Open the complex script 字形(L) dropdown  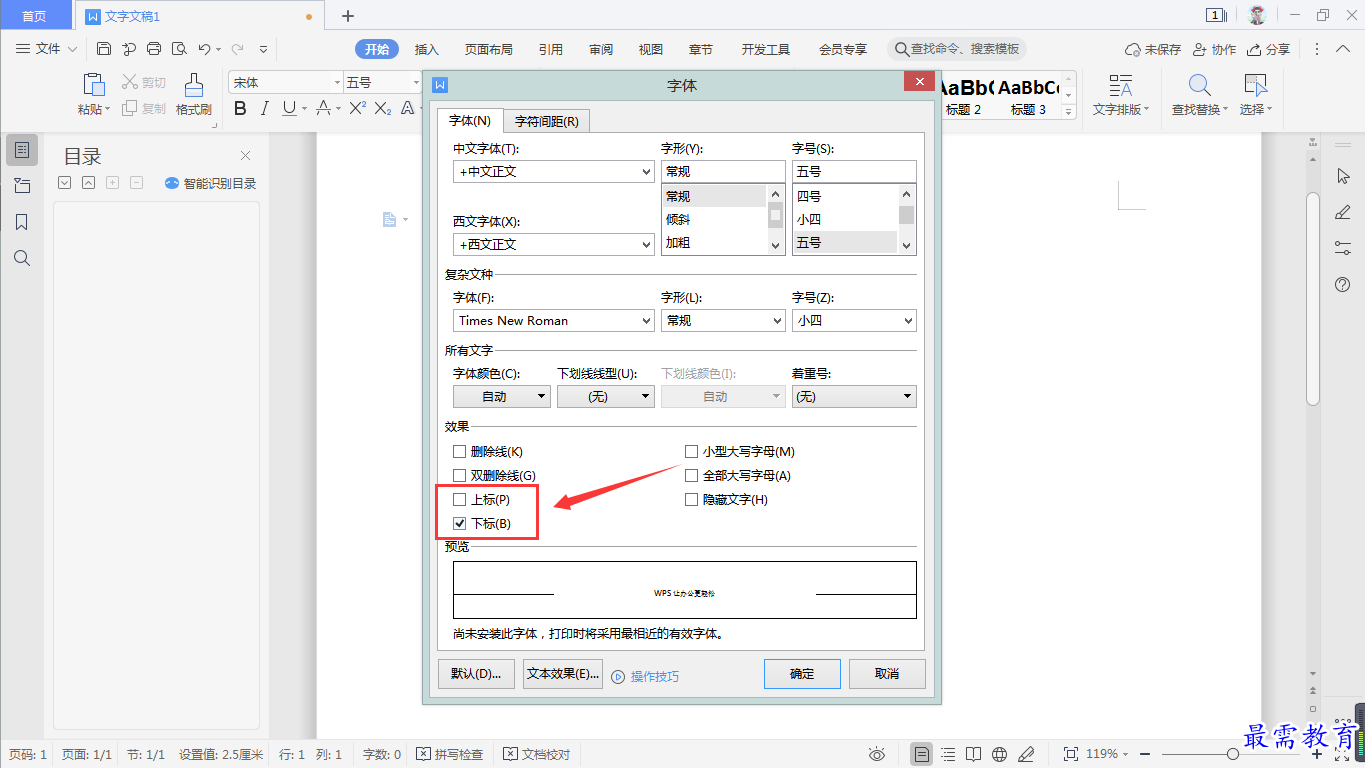pos(723,321)
